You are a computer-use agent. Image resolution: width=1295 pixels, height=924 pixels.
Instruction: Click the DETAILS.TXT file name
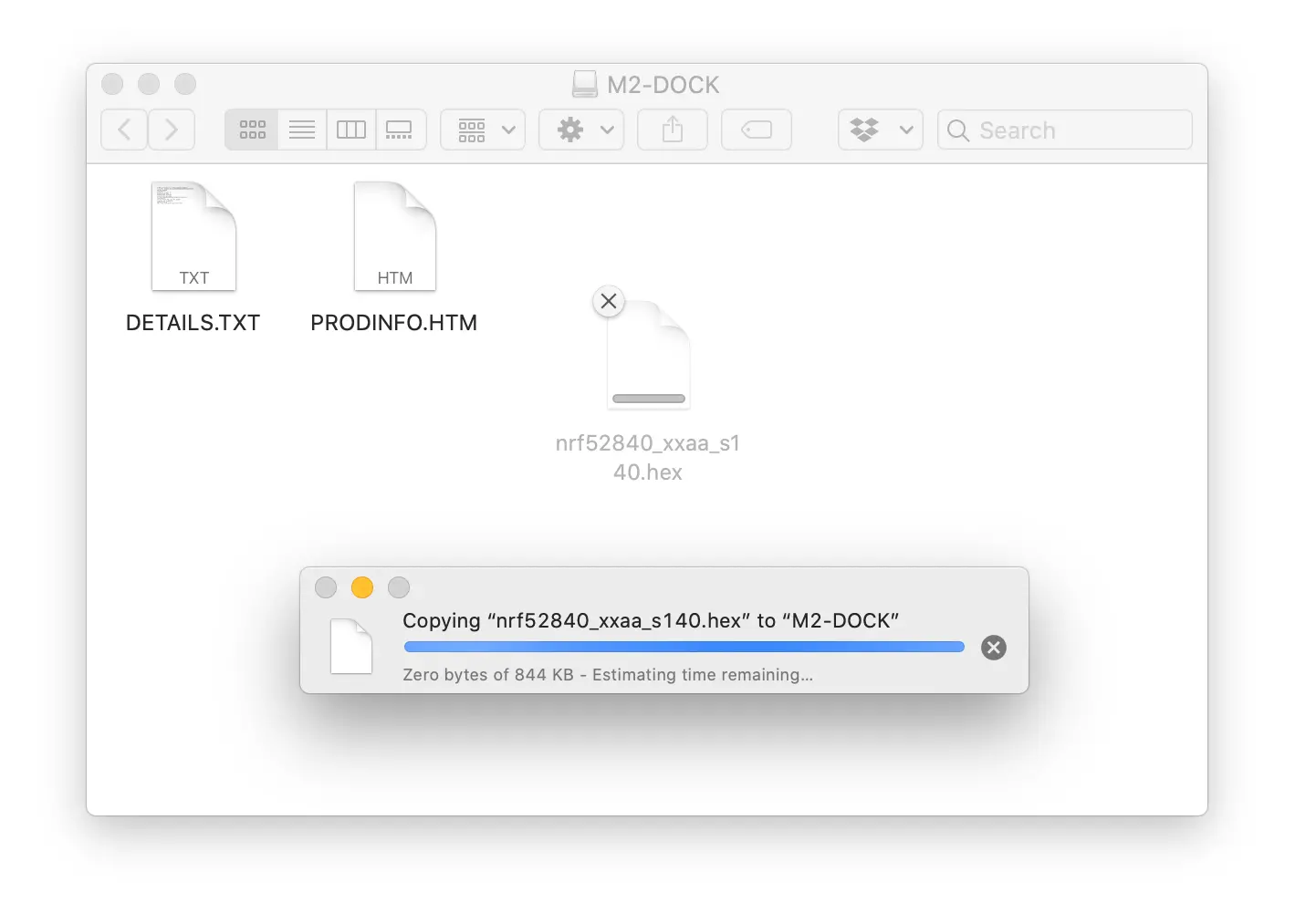click(193, 323)
